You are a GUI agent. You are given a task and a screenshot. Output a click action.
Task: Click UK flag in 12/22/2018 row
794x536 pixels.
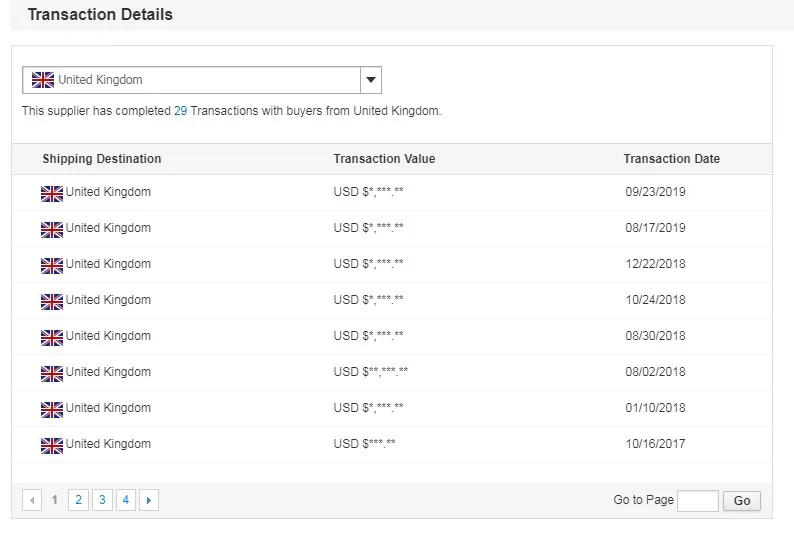(51, 265)
